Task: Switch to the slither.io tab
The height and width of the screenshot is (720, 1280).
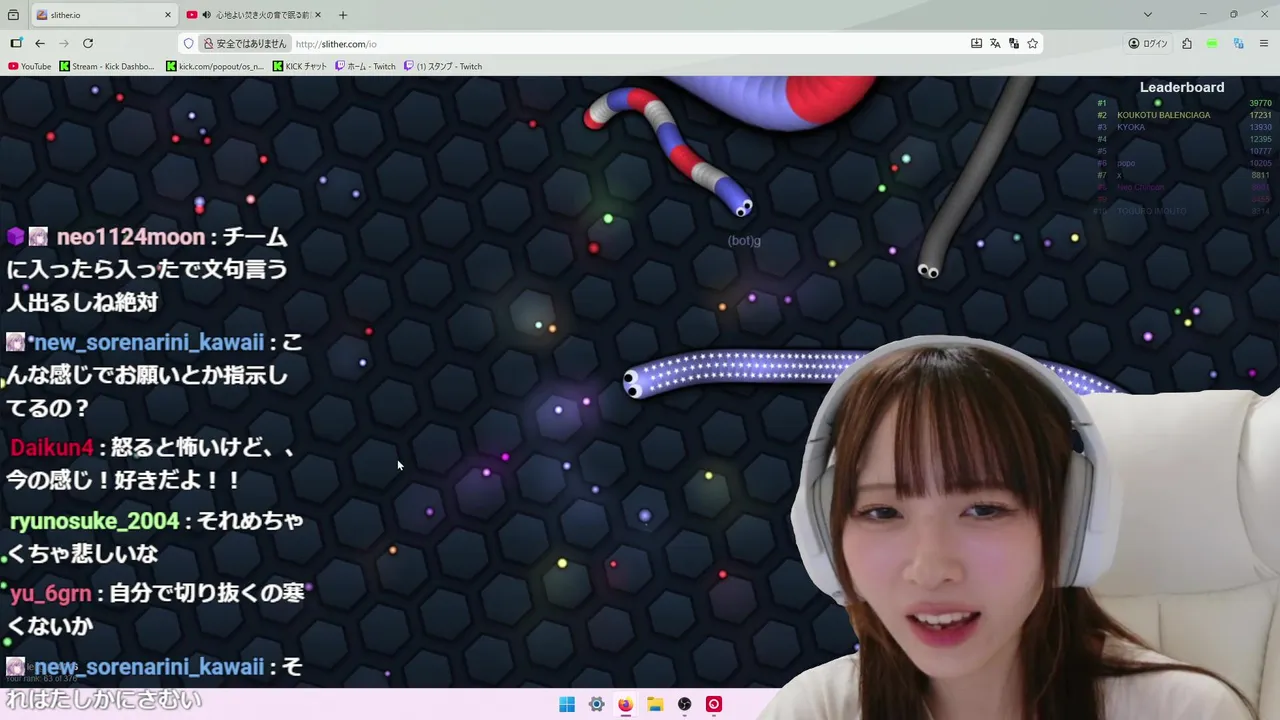Action: [x=103, y=15]
